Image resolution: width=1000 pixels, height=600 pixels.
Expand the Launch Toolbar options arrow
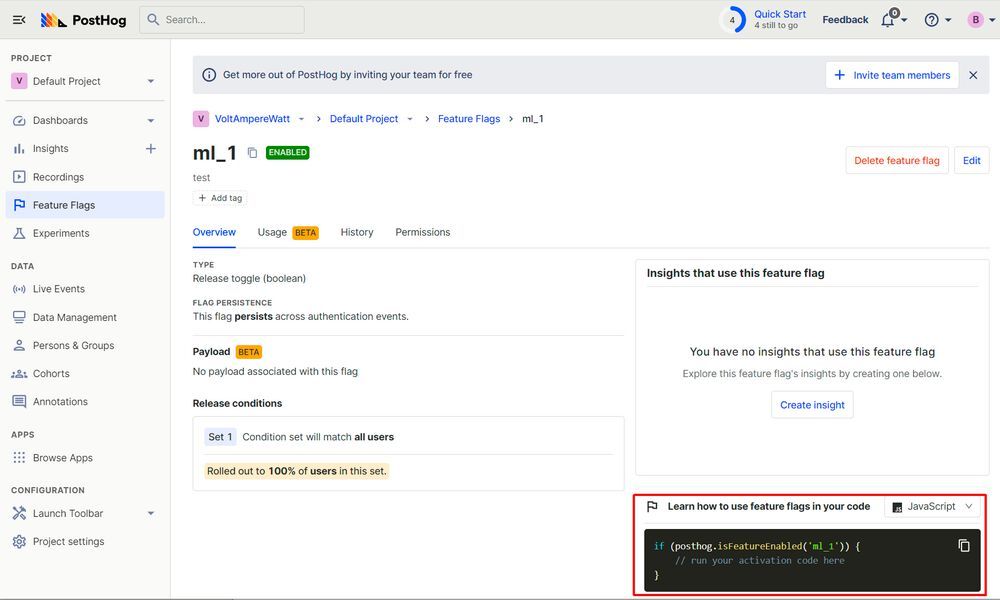[x=151, y=514]
